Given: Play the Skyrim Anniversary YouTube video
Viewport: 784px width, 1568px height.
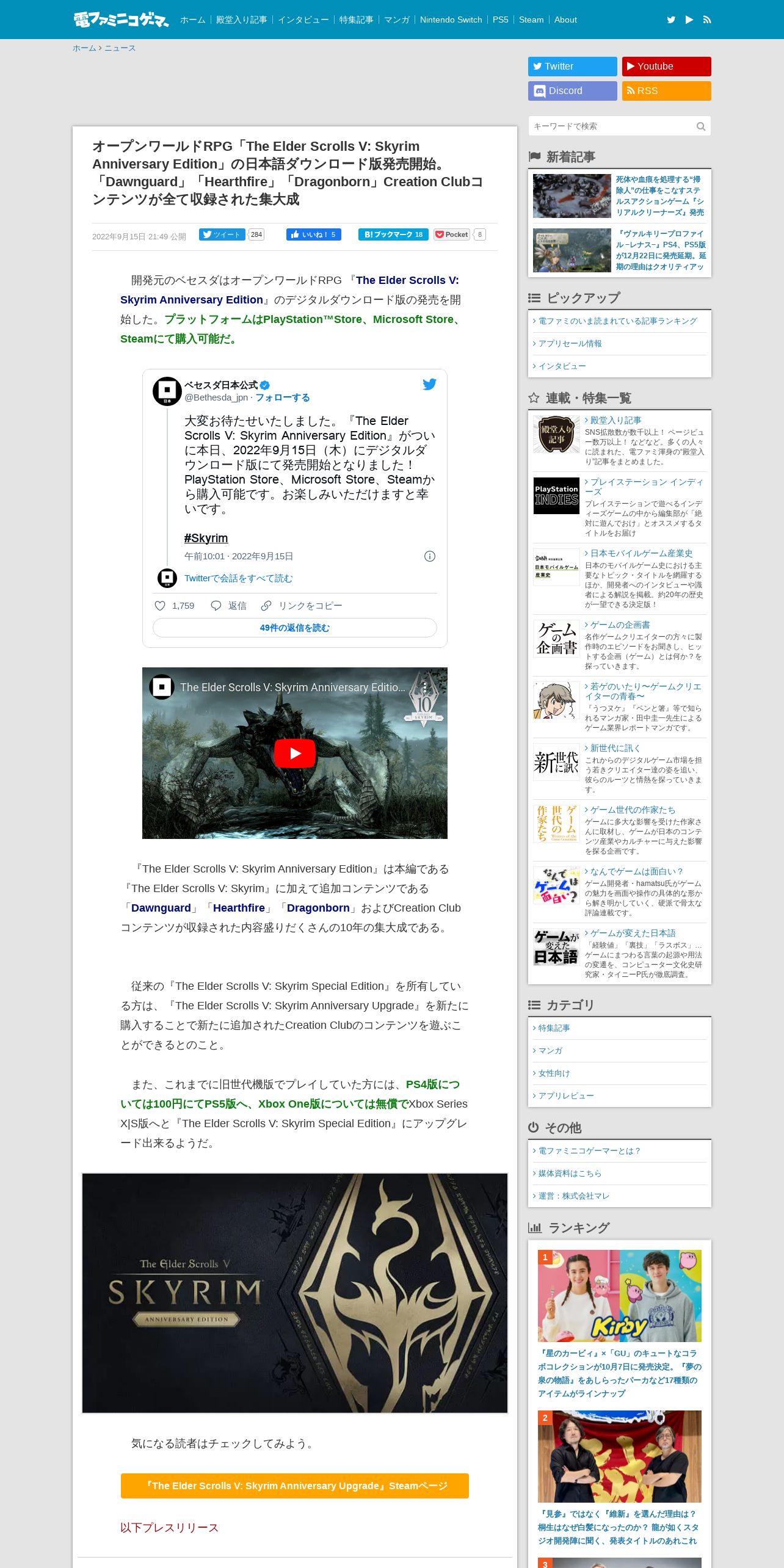Looking at the screenshot, I should click(295, 753).
